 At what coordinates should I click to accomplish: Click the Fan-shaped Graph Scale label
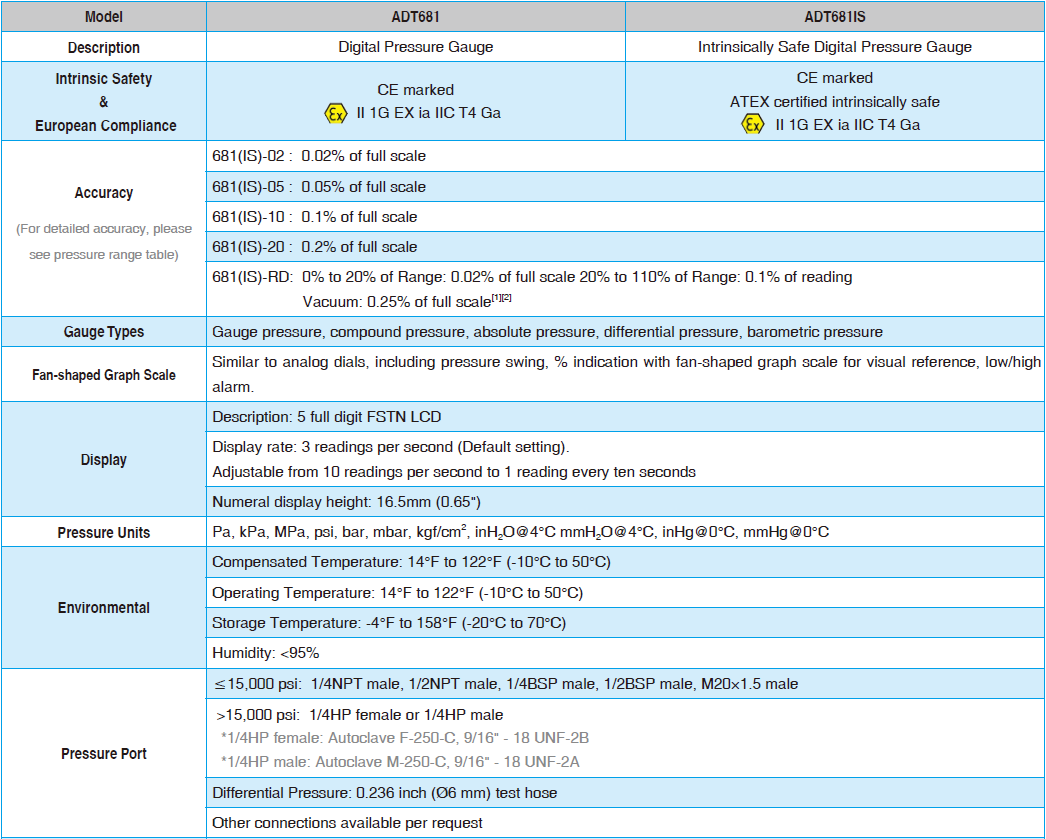pyautogui.click(x=104, y=375)
